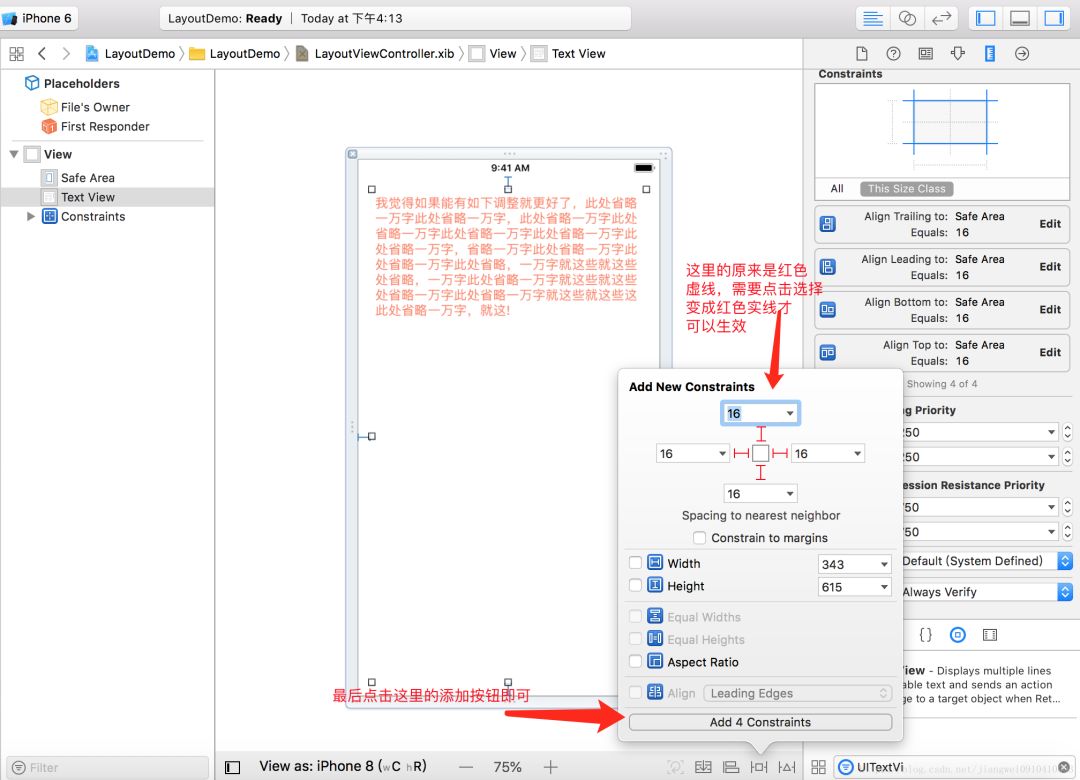
Task: Toggle the bottom spacing strut
Action: tap(760, 473)
